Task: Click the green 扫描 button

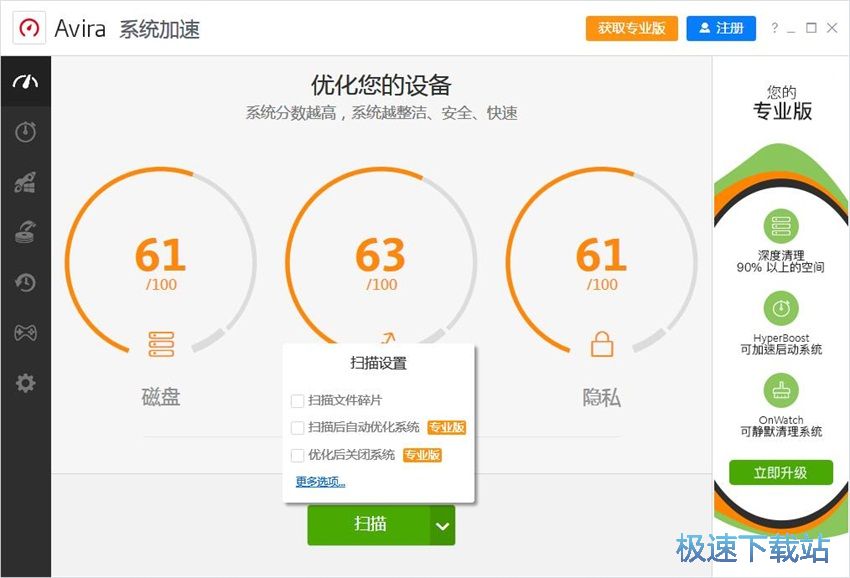Action: tap(369, 525)
